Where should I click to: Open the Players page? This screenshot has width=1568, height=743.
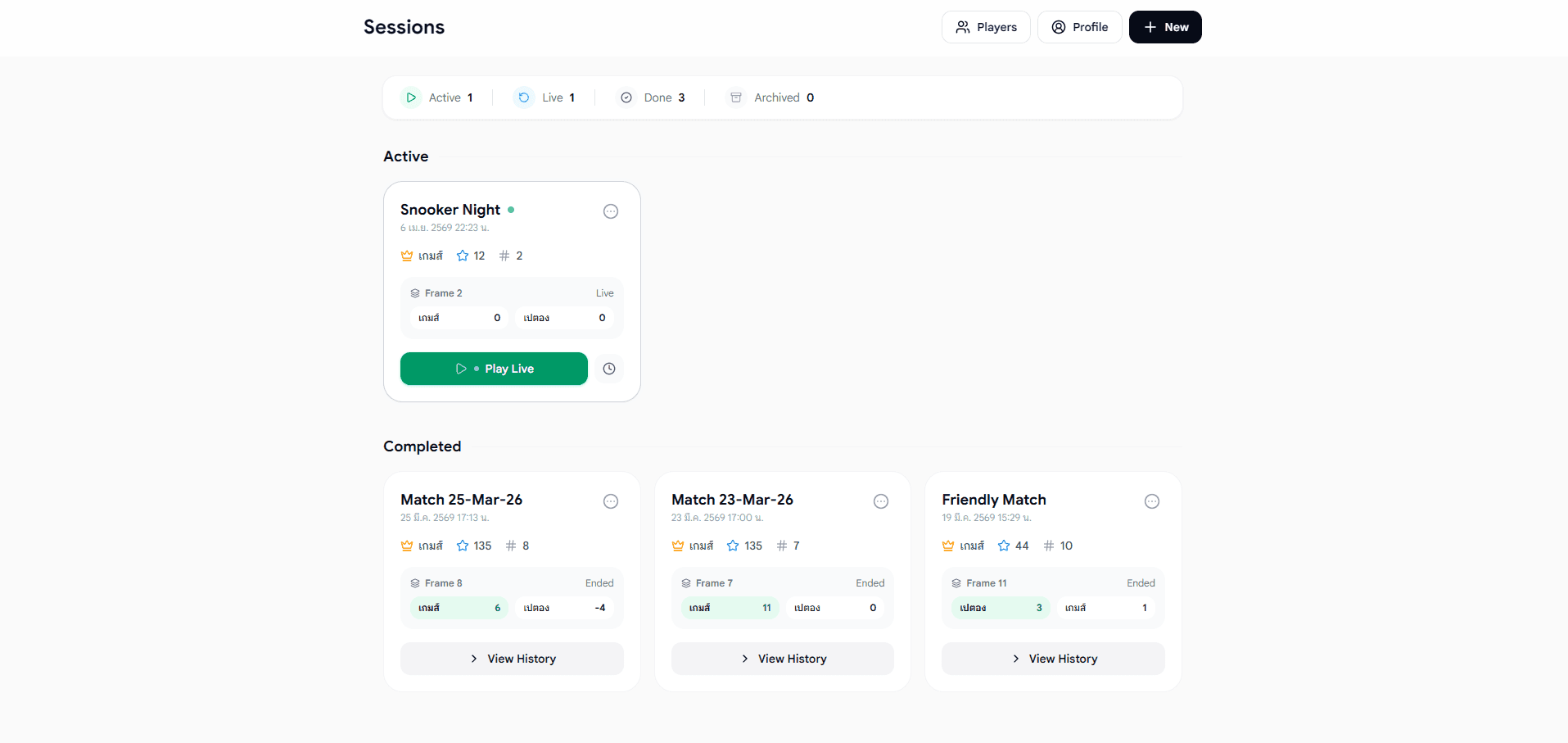tap(985, 27)
